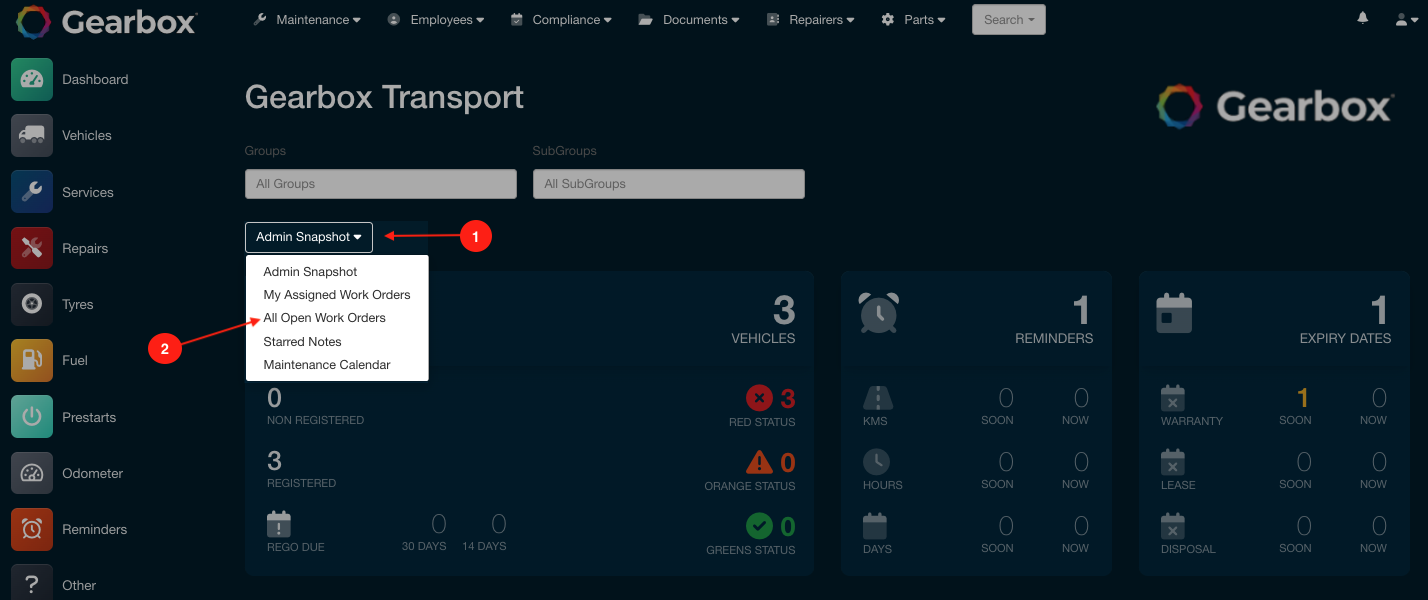Open the Reminders alarm clock icon
The height and width of the screenshot is (600, 1428).
[32, 529]
